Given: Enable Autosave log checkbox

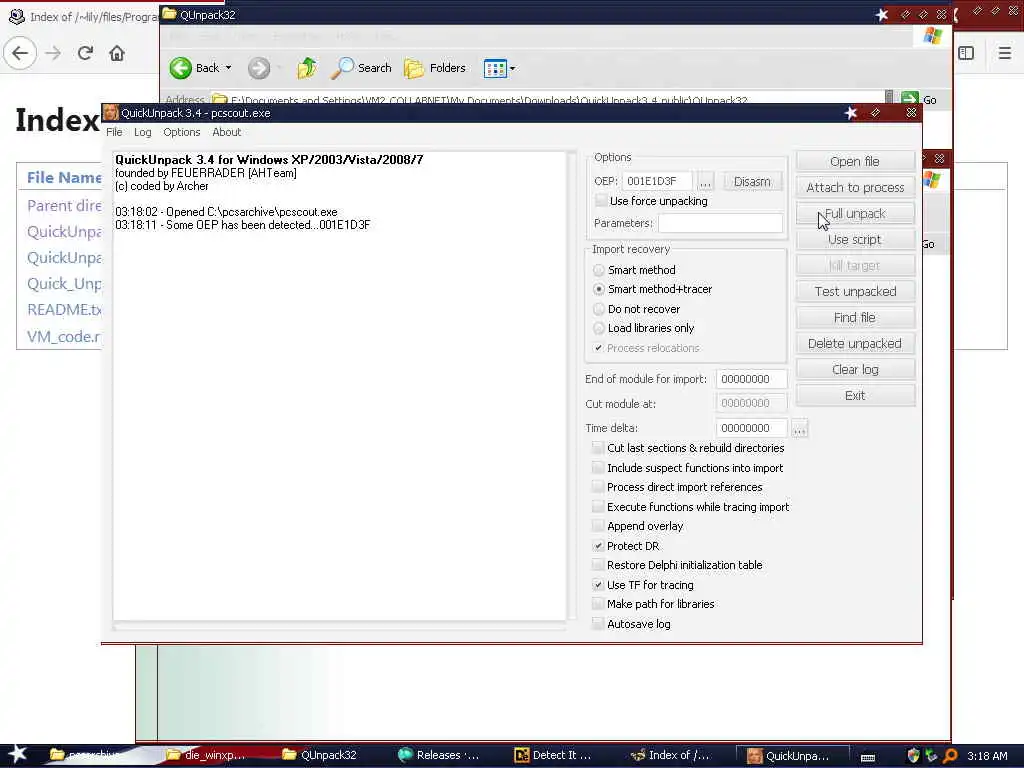Looking at the screenshot, I should 598,624.
